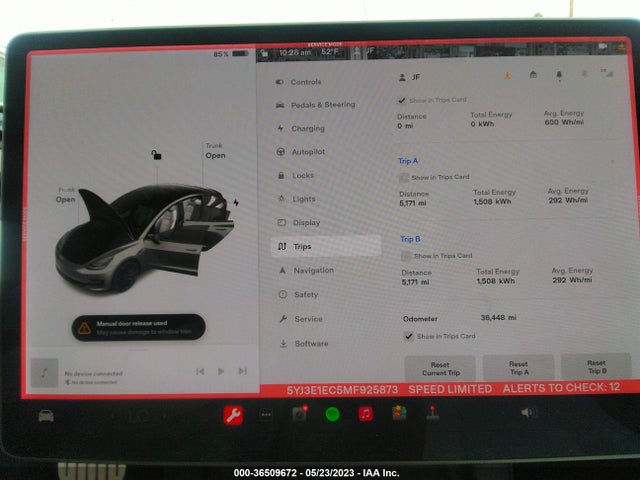Toggle odometer Show in Trips Card
640x480 pixels.
[x=408, y=336]
